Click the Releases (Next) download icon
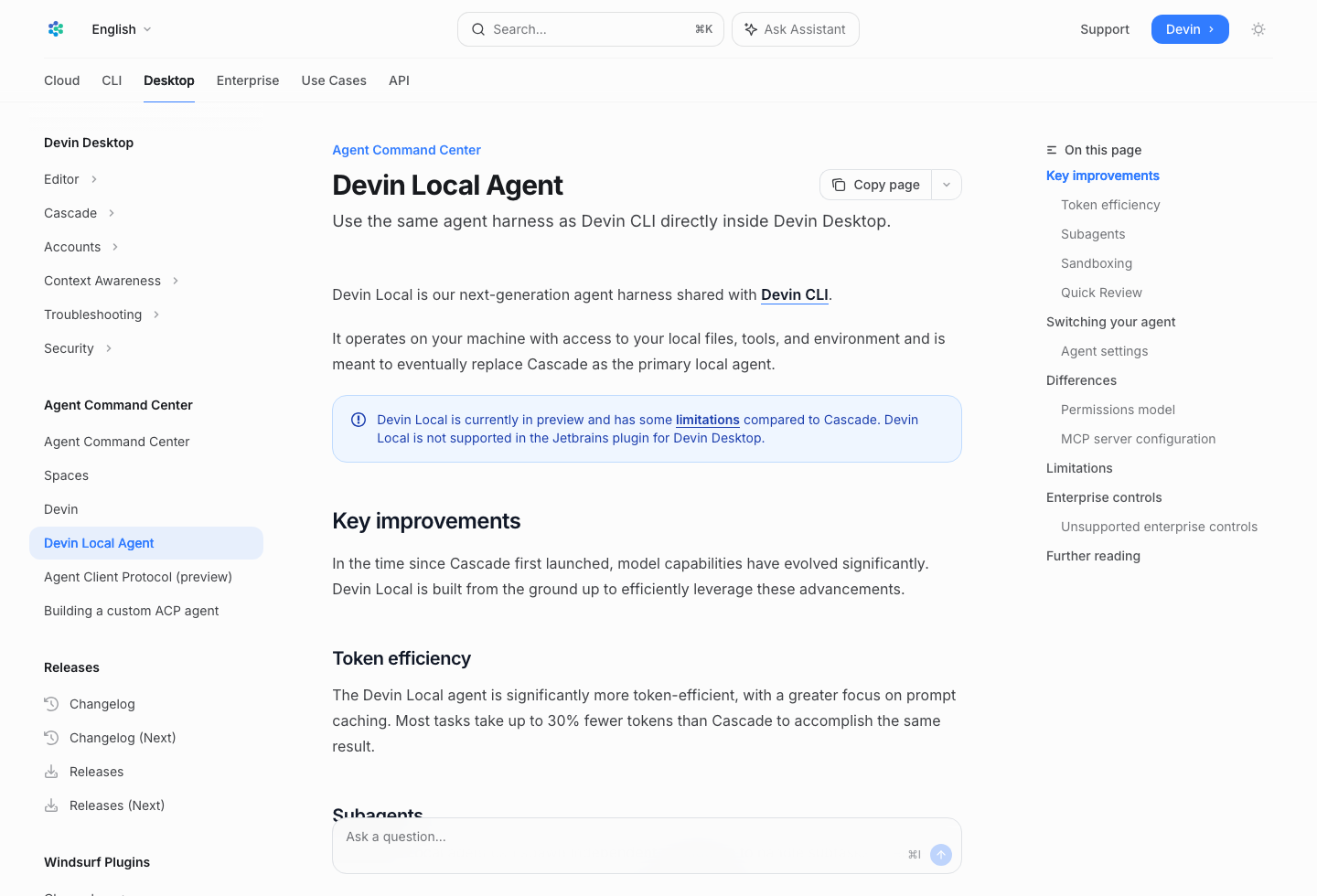The width and height of the screenshot is (1317, 896). coord(51,805)
